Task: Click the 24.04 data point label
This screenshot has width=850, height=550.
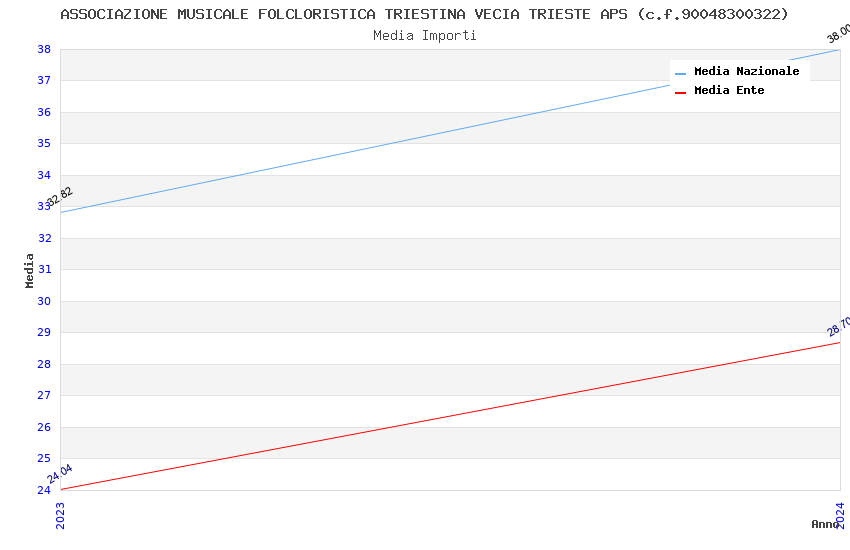Action: coord(60,474)
